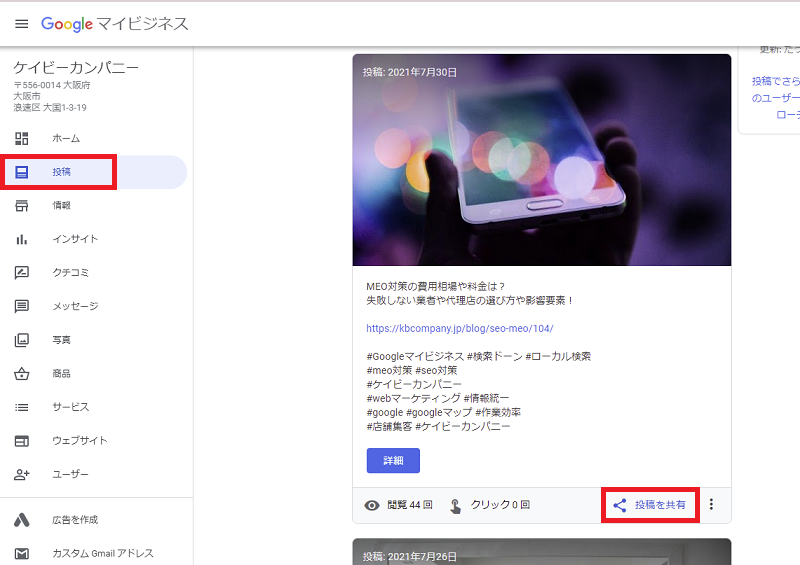Image resolution: width=800 pixels, height=565 pixels.
Task: Click the #webマーケティング #情報統一 hashtag line
Action: (438, 398)
